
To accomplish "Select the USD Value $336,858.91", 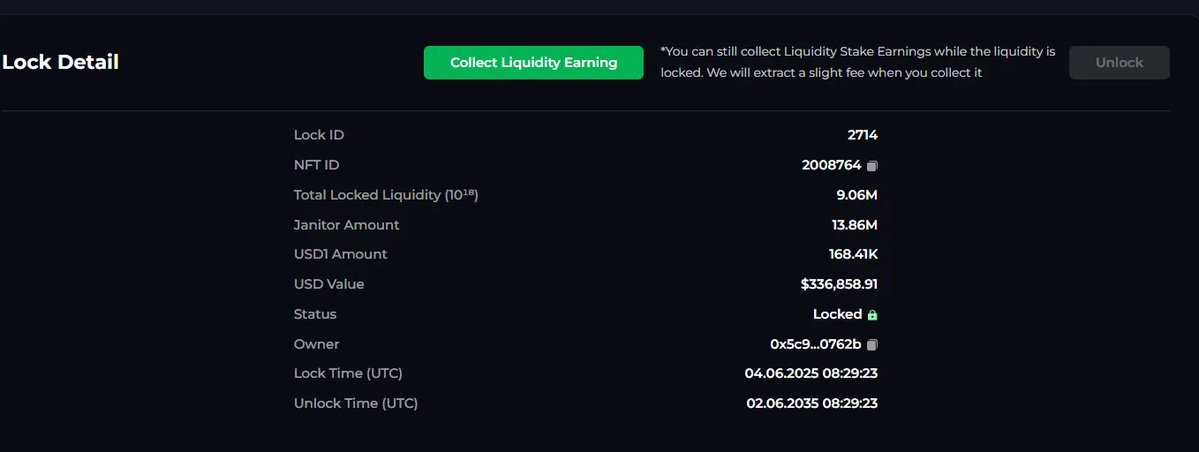I will click(839, 285).
